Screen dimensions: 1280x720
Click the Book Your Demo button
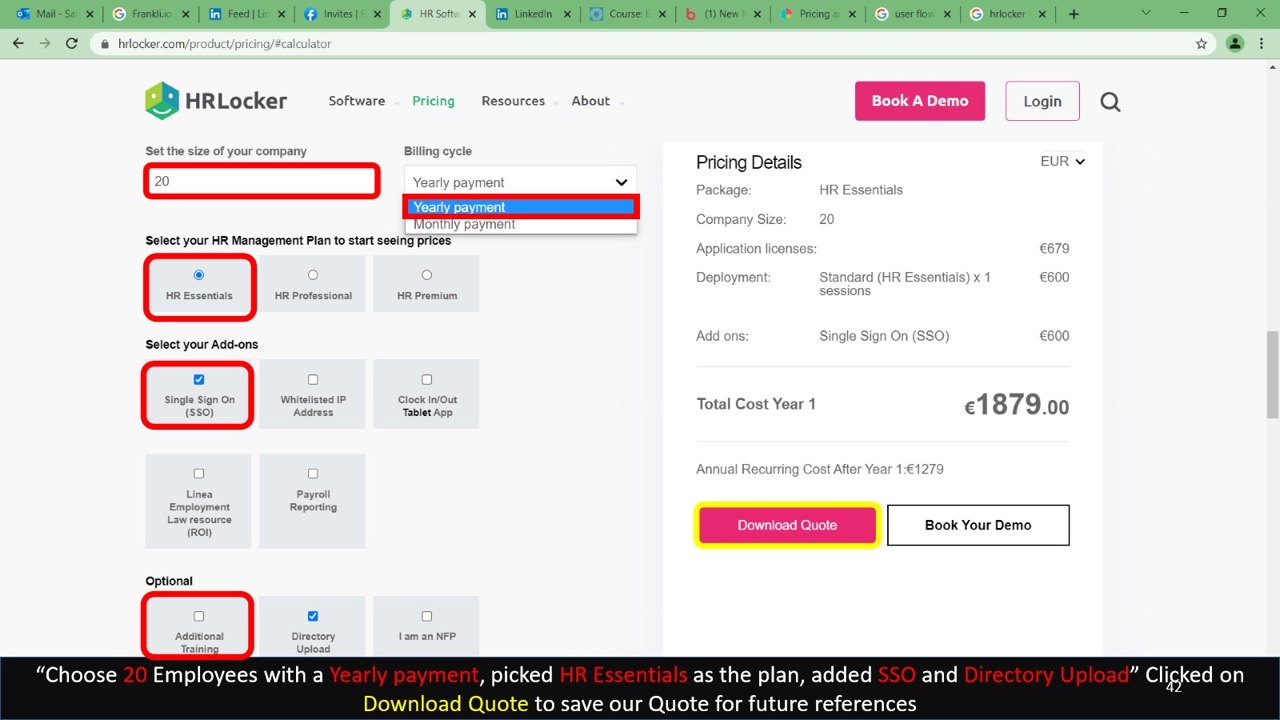click(x=978, y=525)
